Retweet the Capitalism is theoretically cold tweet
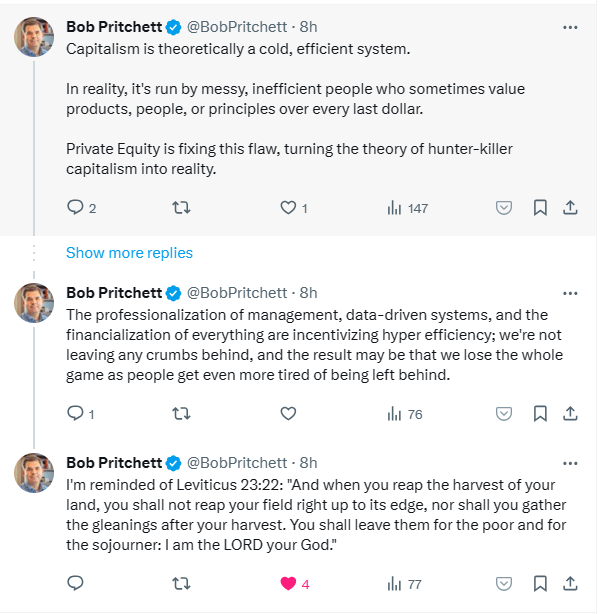This screenshot has width=612, height=614. pyautogui.click(x=181, y=208)
